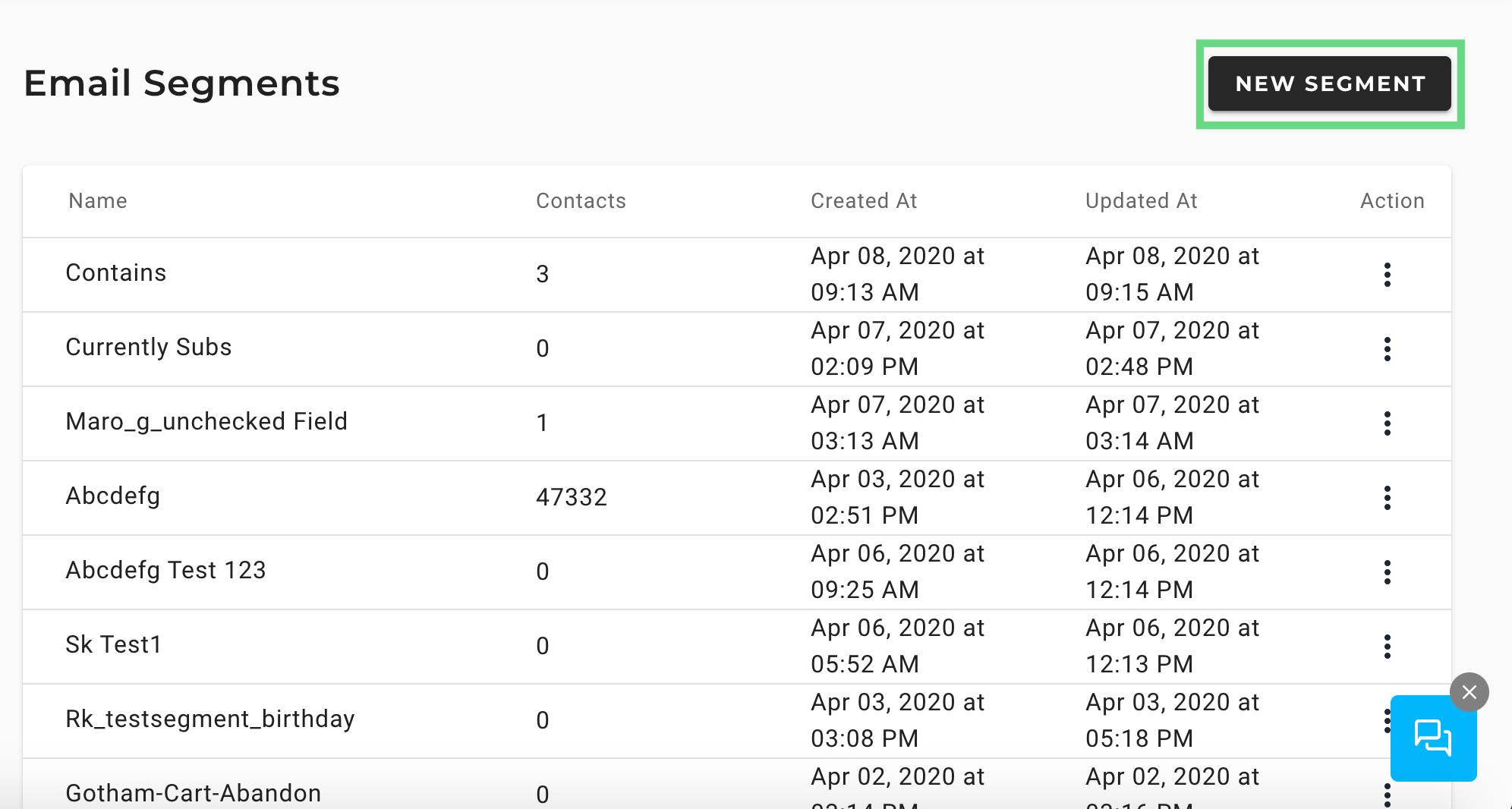This screenshot has height=809, width=1512.
Task: Sort by the Created At column header
Action: tap(864, 201)
